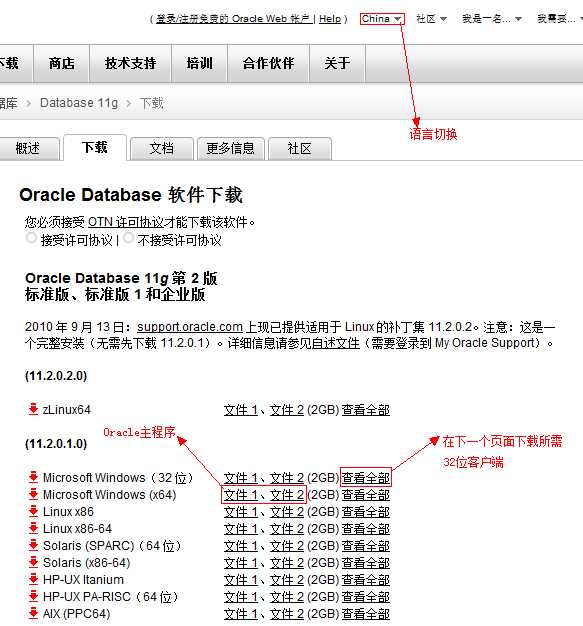Screen dimensions: 583x626
Task: Select the 不接受许可协议 radio button
Action: (x=128, y=238)
